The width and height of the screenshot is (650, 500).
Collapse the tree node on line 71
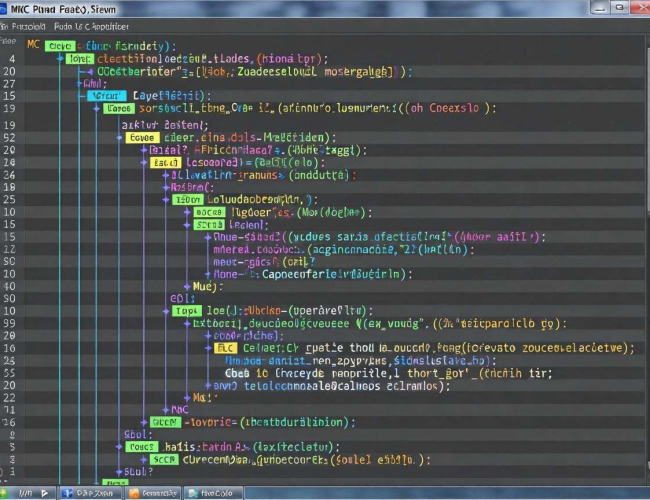click(166, 410)
